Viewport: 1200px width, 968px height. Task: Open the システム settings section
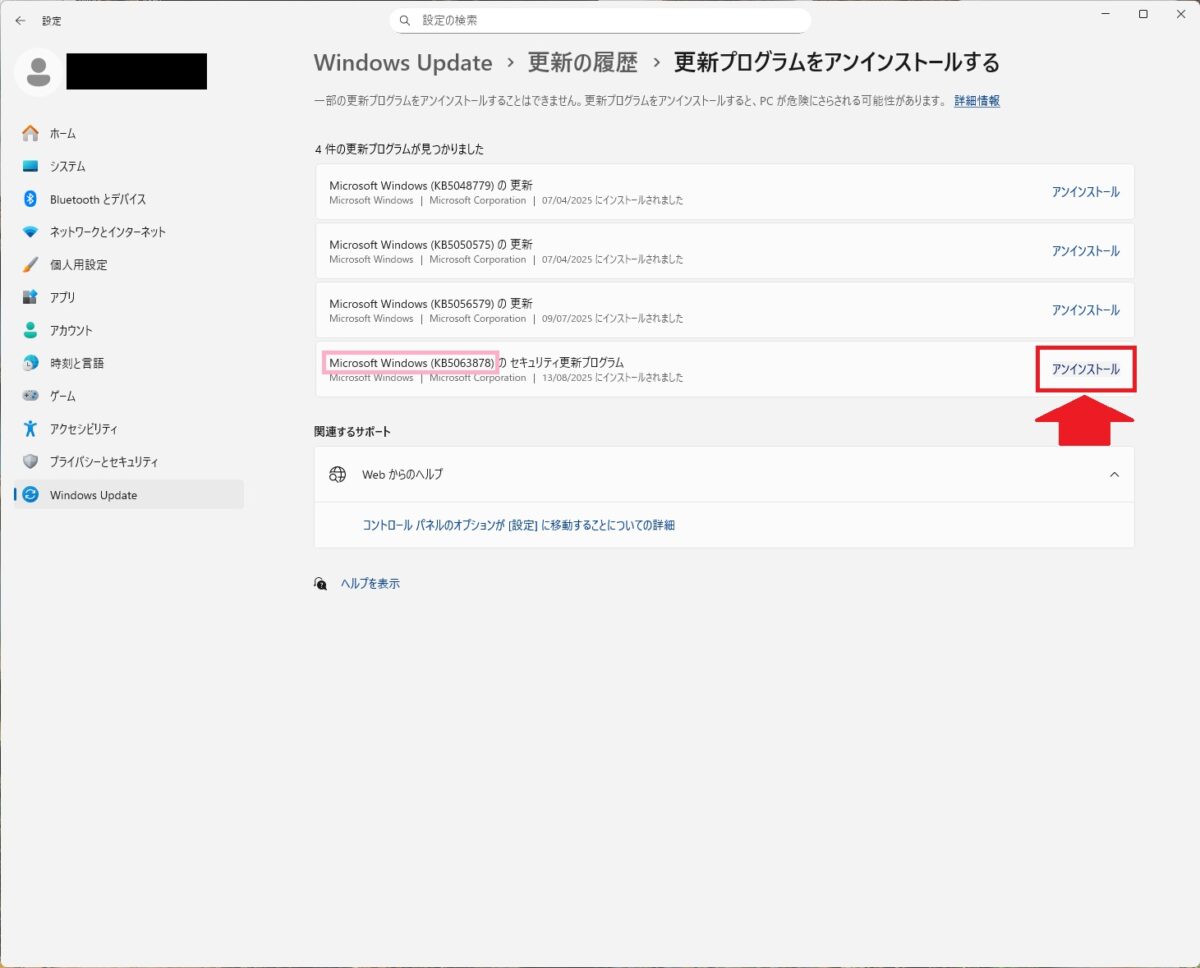coord(70,166)
